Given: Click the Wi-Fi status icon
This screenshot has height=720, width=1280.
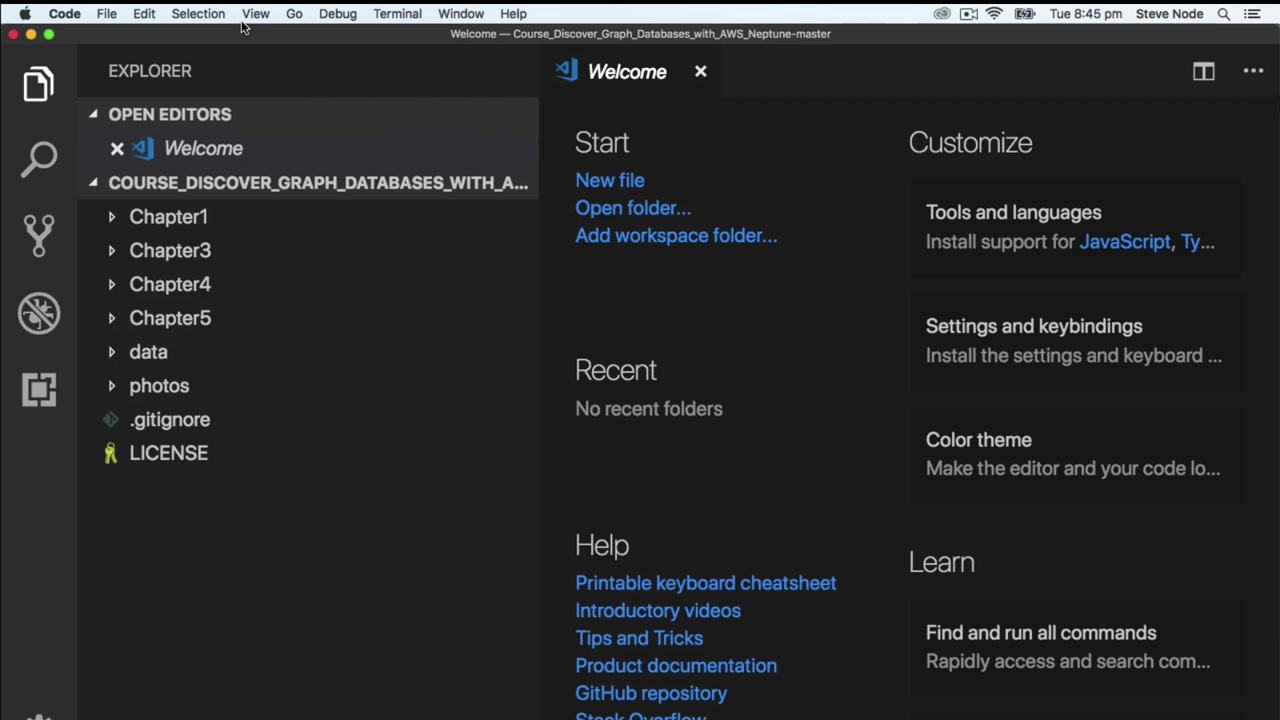Looking at the screenshot, I should [994, 14].
